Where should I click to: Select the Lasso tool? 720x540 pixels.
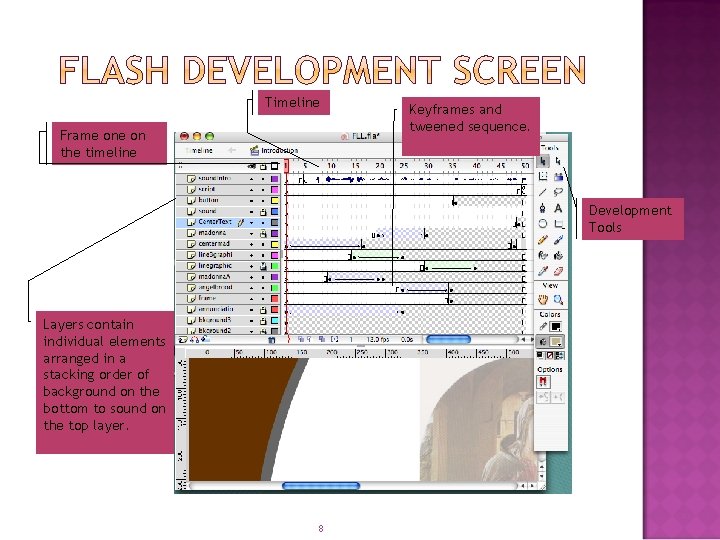(x=558, y=192)
